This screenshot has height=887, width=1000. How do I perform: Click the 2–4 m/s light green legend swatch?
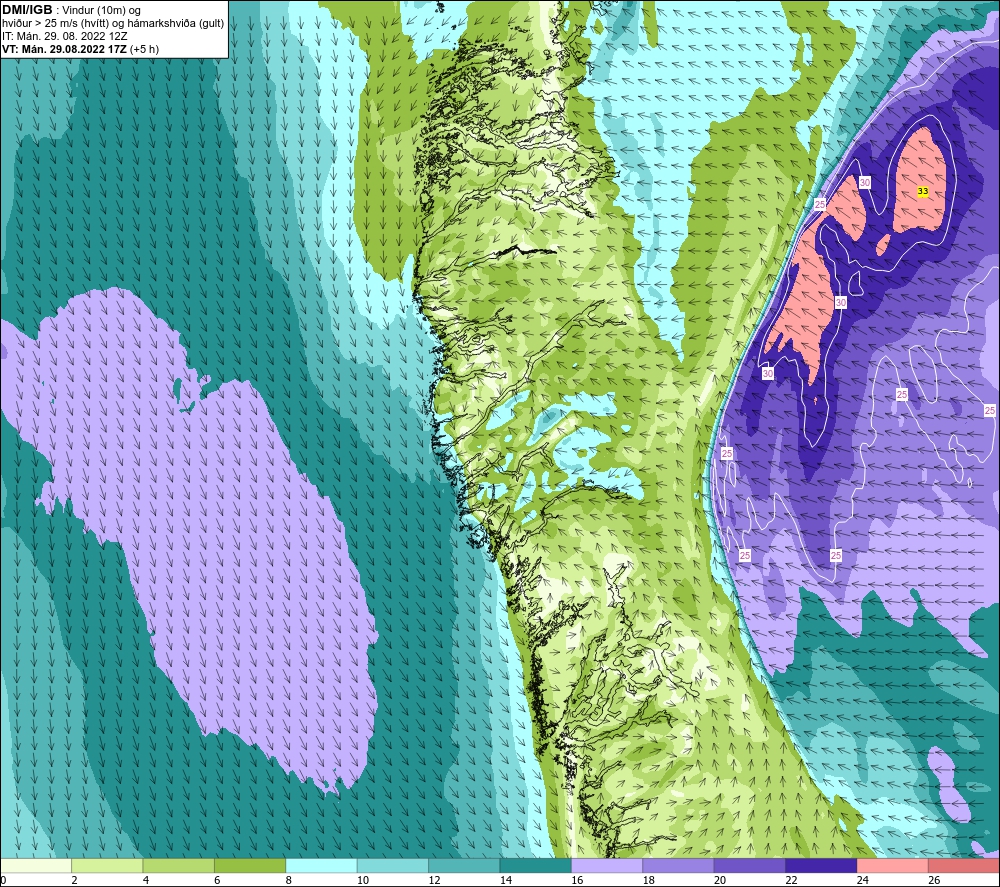(107, 866)
